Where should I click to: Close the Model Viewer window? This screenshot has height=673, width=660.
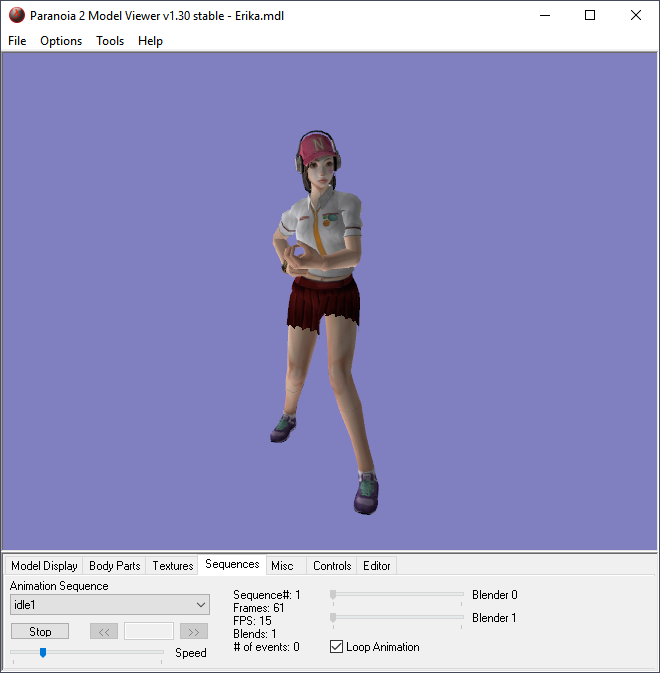pos(636,15)
